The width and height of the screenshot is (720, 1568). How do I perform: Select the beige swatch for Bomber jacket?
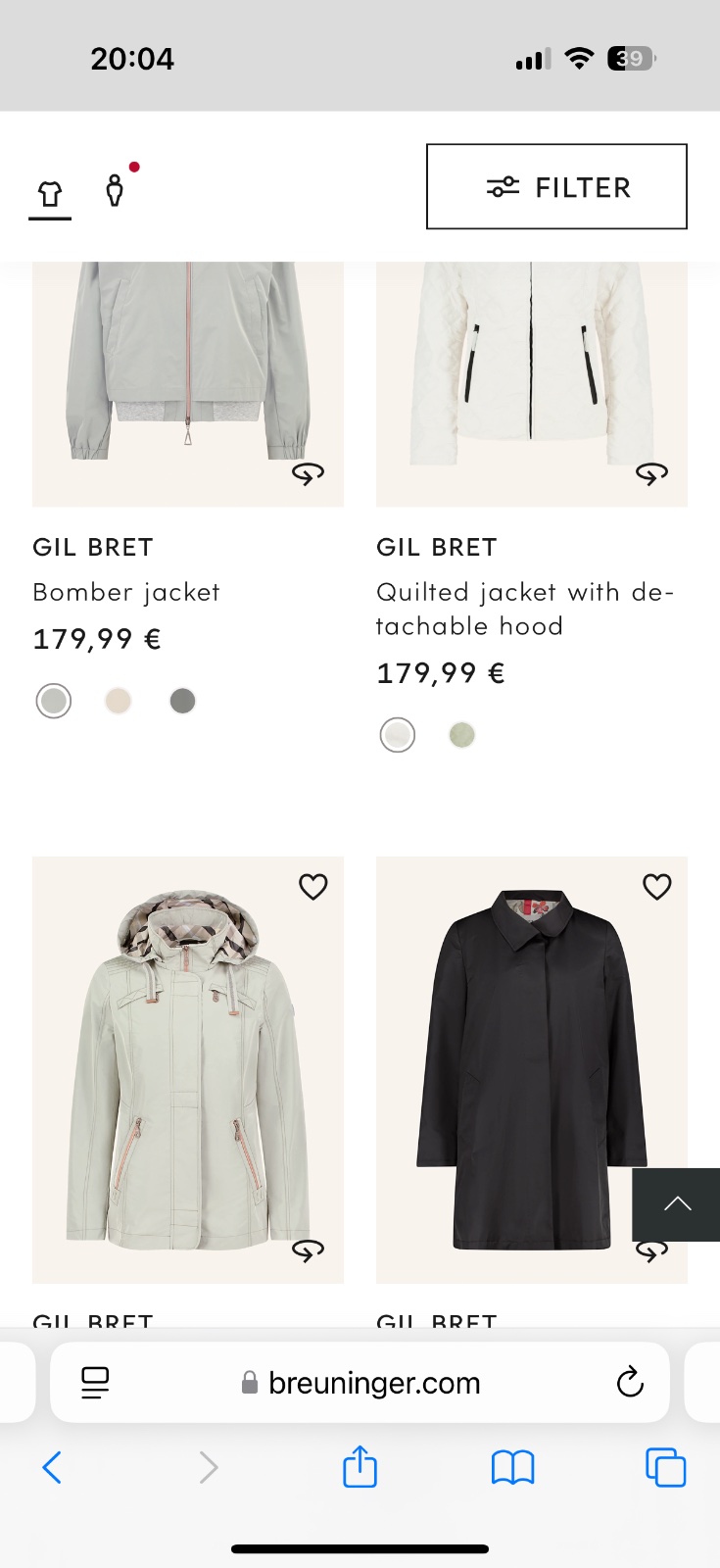coord(119,701)
